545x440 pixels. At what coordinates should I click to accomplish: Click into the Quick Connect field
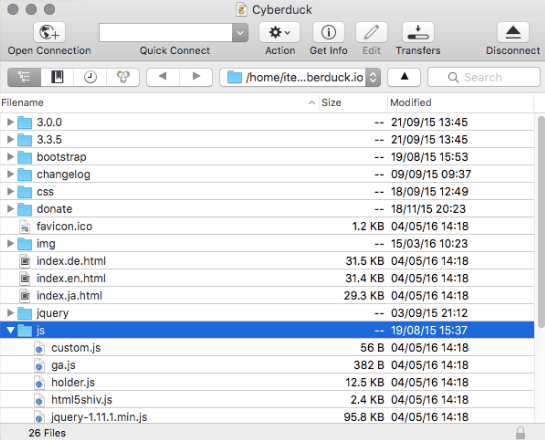click(x=166, y=33)
